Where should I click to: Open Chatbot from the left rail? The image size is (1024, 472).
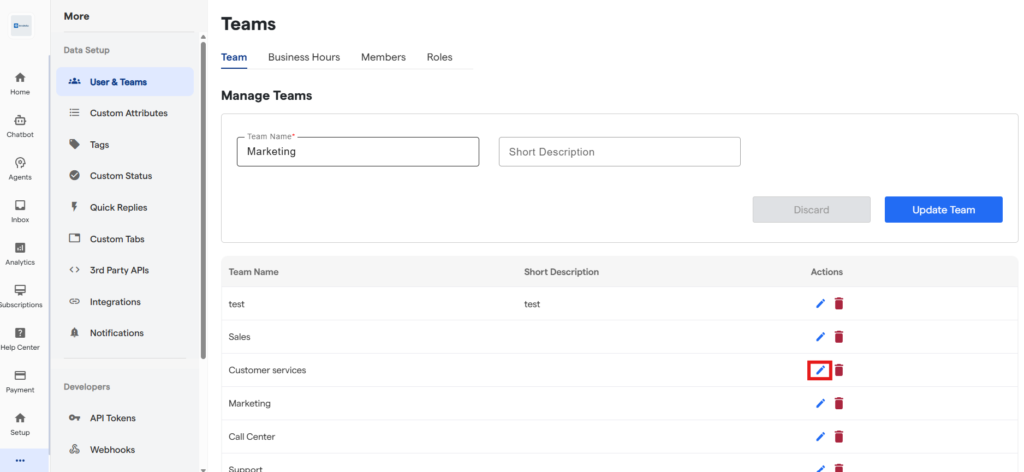(x=20, y=126)
